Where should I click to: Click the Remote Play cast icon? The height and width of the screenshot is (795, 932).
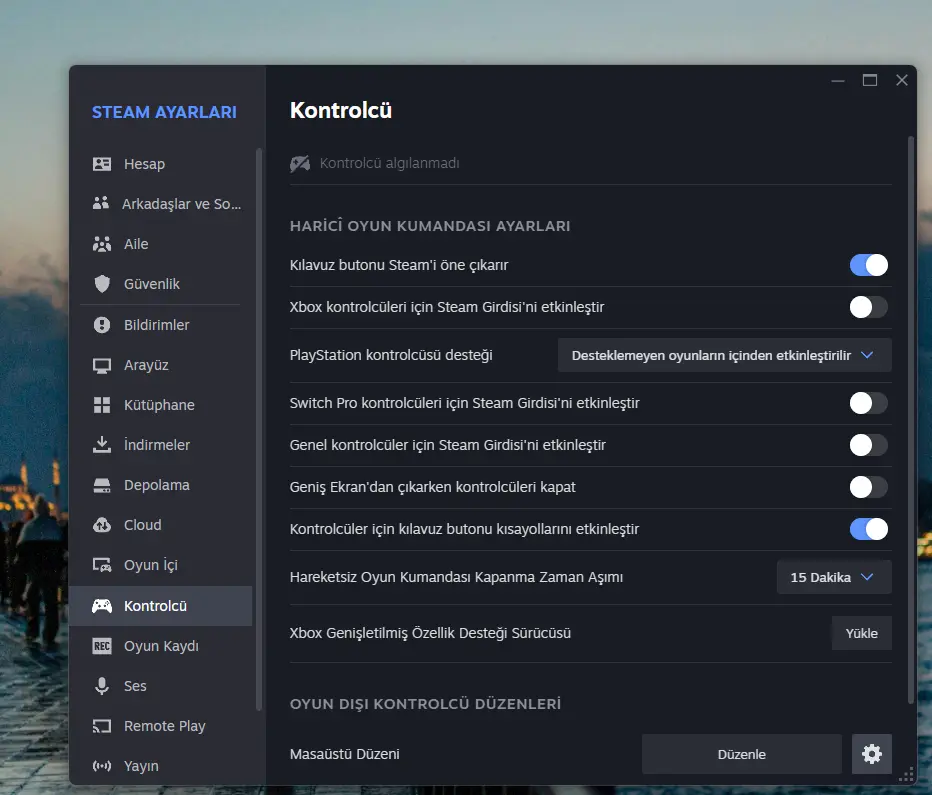(102, 726)
